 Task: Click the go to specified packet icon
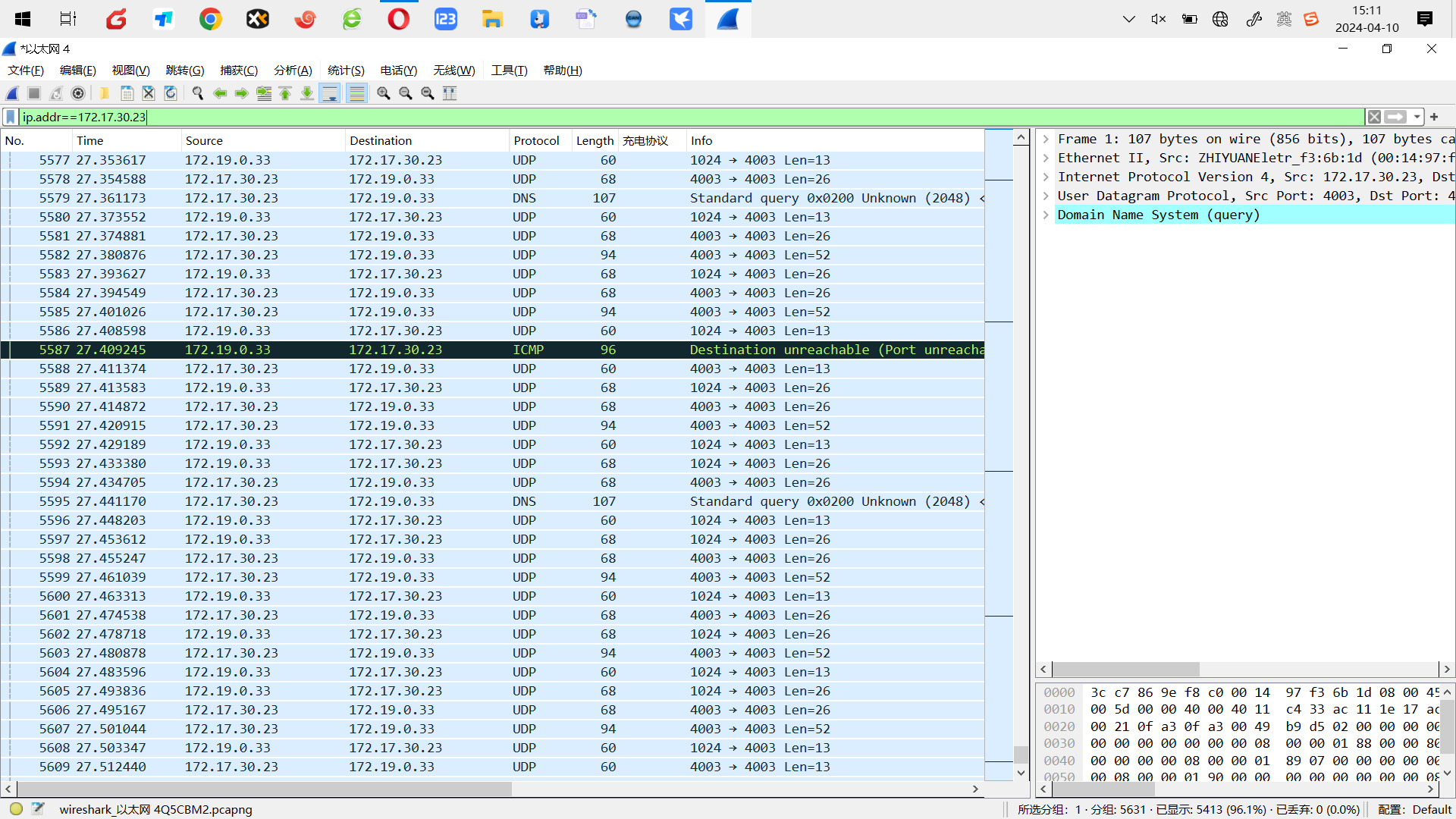(263, 93)
